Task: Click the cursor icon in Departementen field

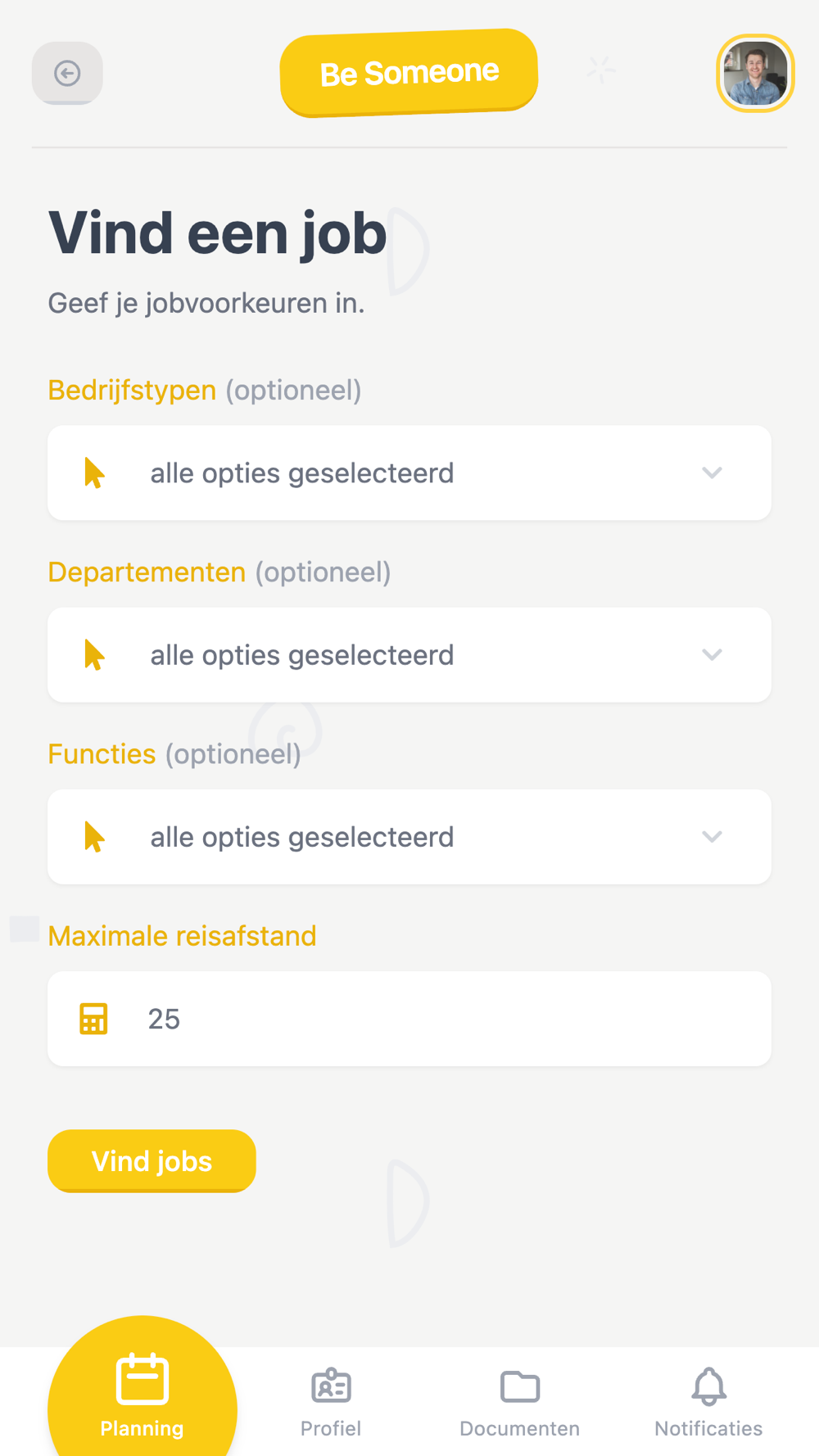Action: (x=94, y=655)
